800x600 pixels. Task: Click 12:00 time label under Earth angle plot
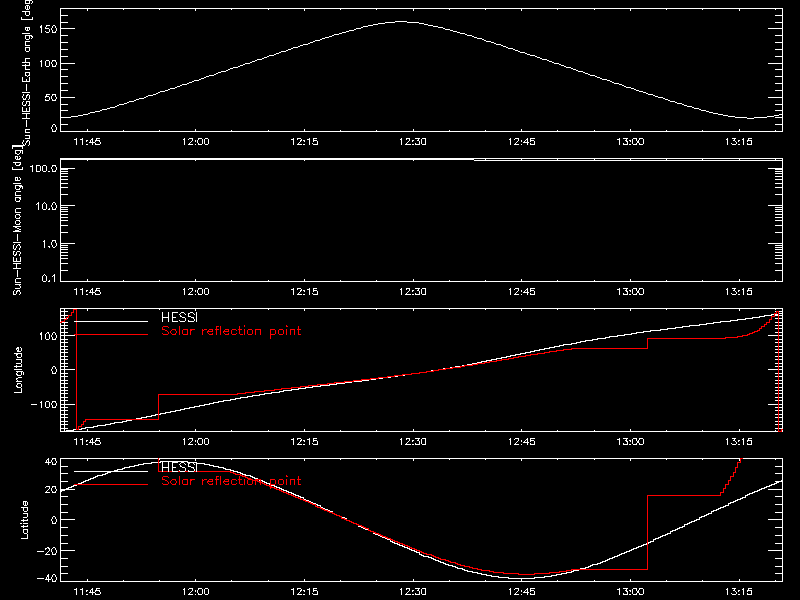pos(195,141)
